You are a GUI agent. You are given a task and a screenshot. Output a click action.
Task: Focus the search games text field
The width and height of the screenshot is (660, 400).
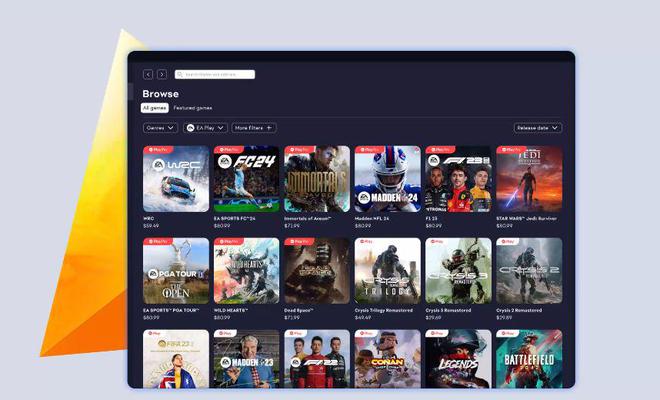(x=215, y=75)
